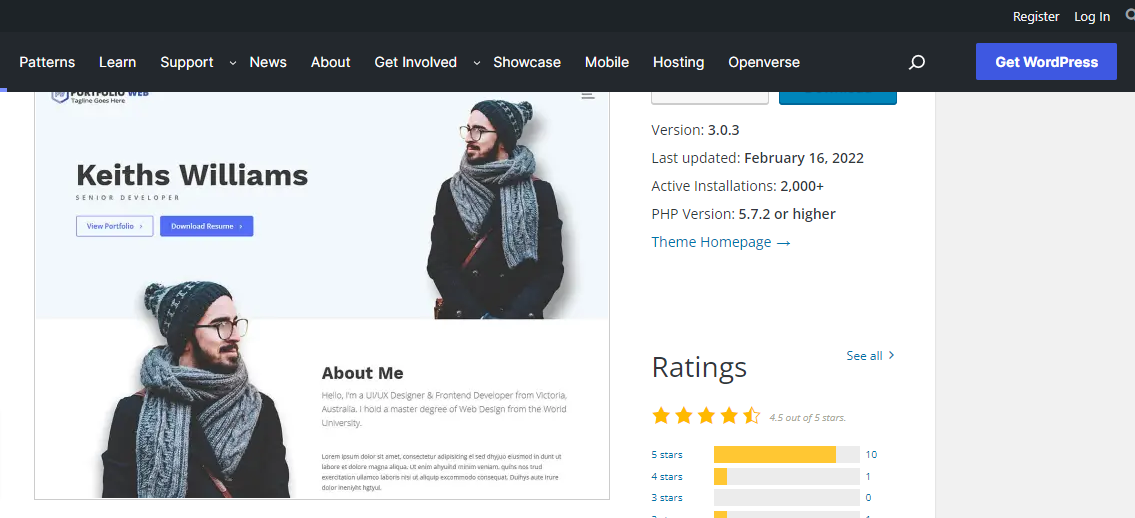Click the About Me heading in preview
The height and width of the screenshot is (518, 1135).
pos(362,373)
